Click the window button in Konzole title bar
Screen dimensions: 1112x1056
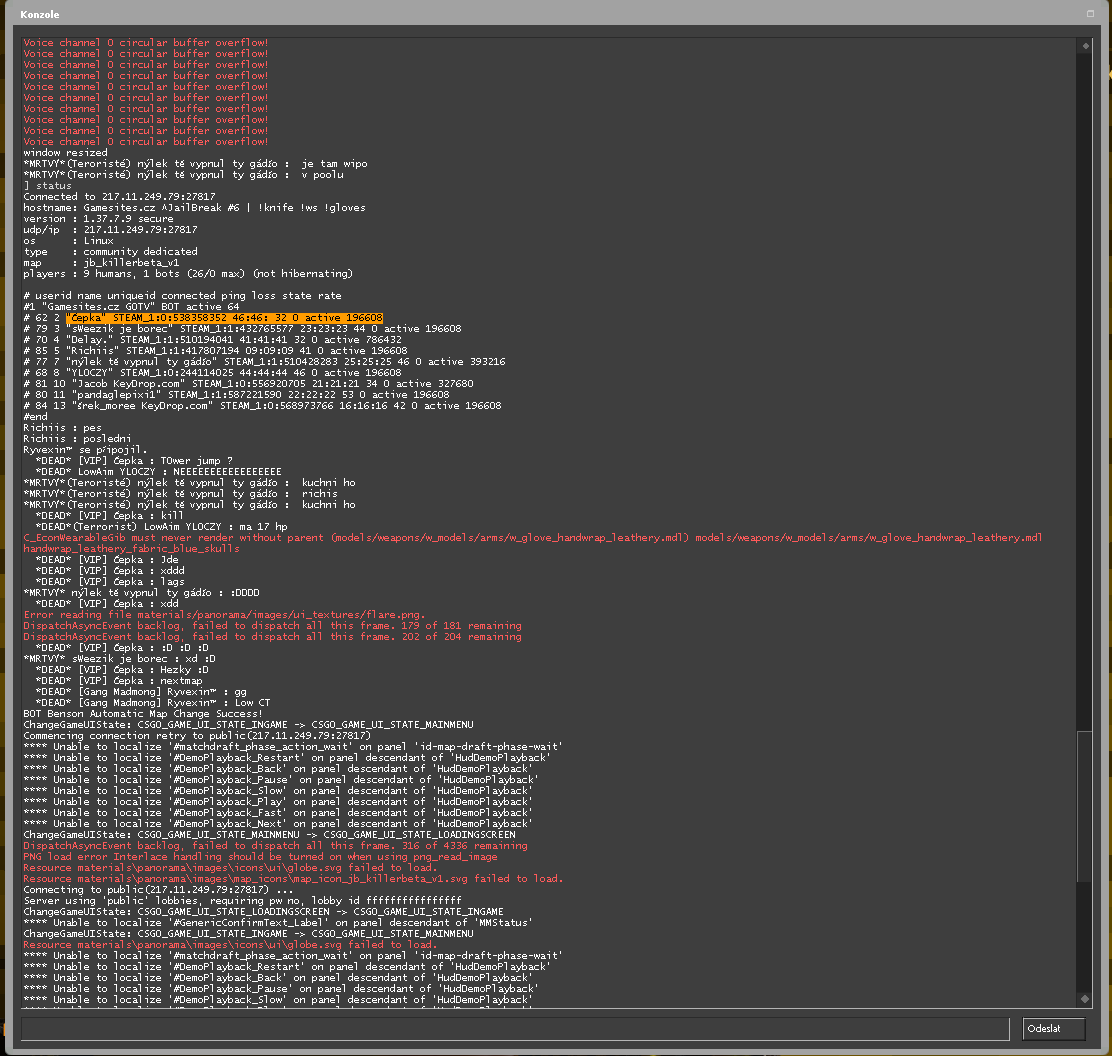pyautogui.click(x=1091, y=14)
